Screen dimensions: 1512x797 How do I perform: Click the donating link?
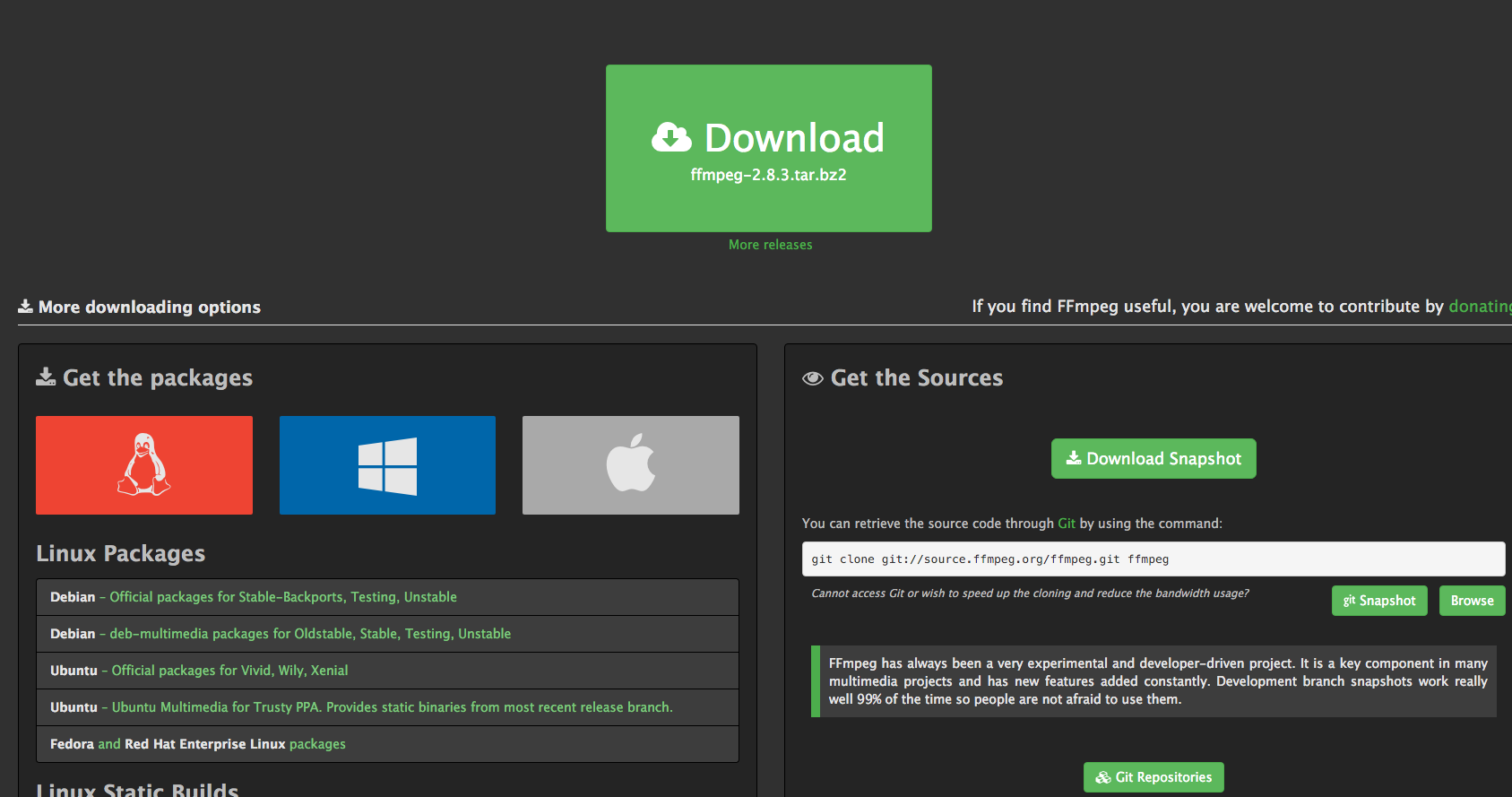coord(1480,307)
